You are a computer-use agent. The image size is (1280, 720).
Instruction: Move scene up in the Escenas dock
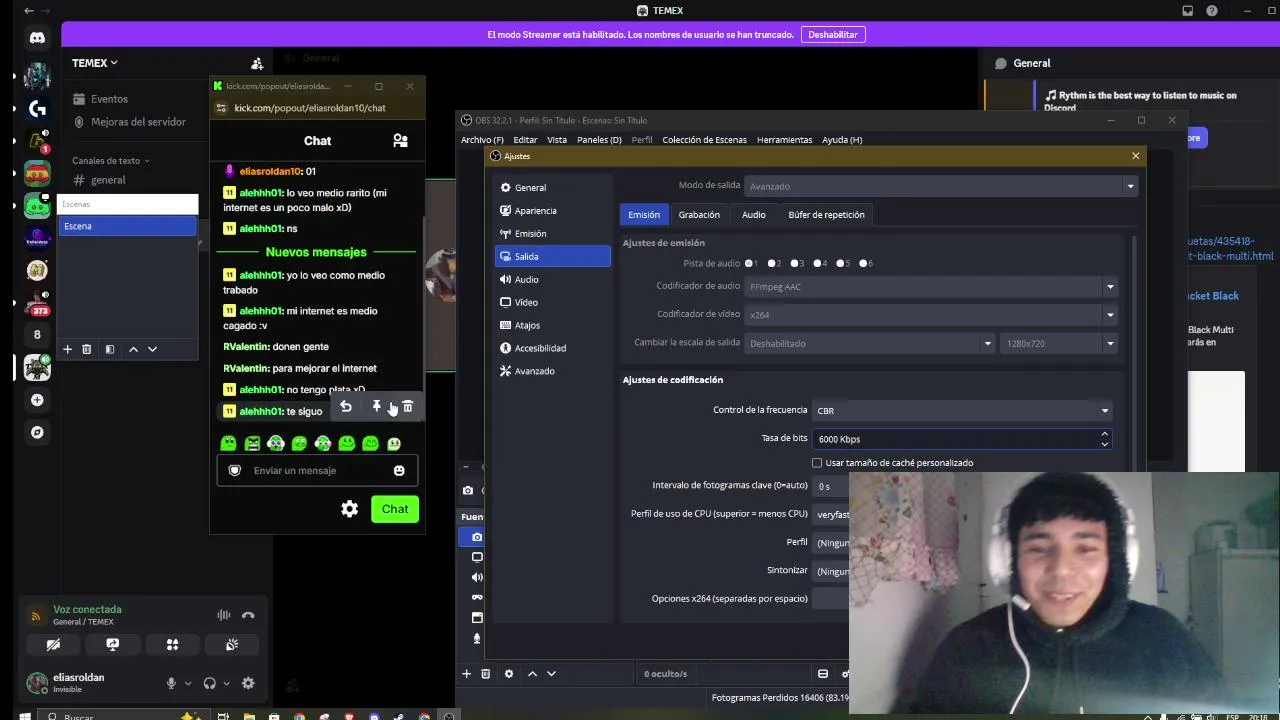click(x=133, y=349)
